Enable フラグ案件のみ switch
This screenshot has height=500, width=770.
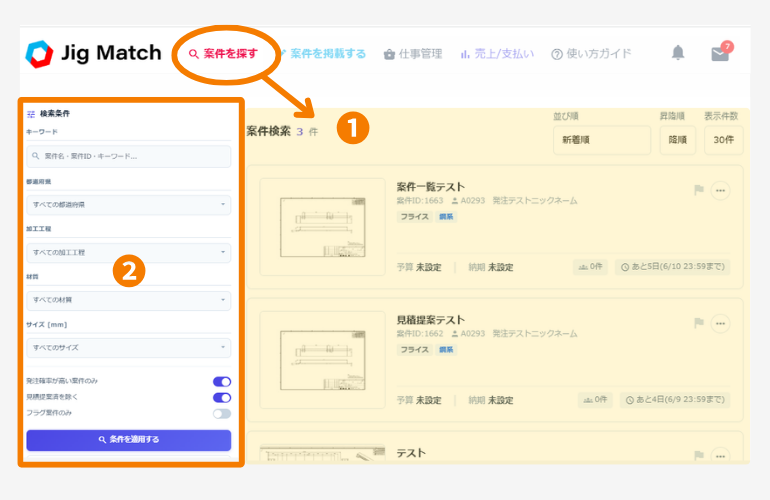click(222, 414)
